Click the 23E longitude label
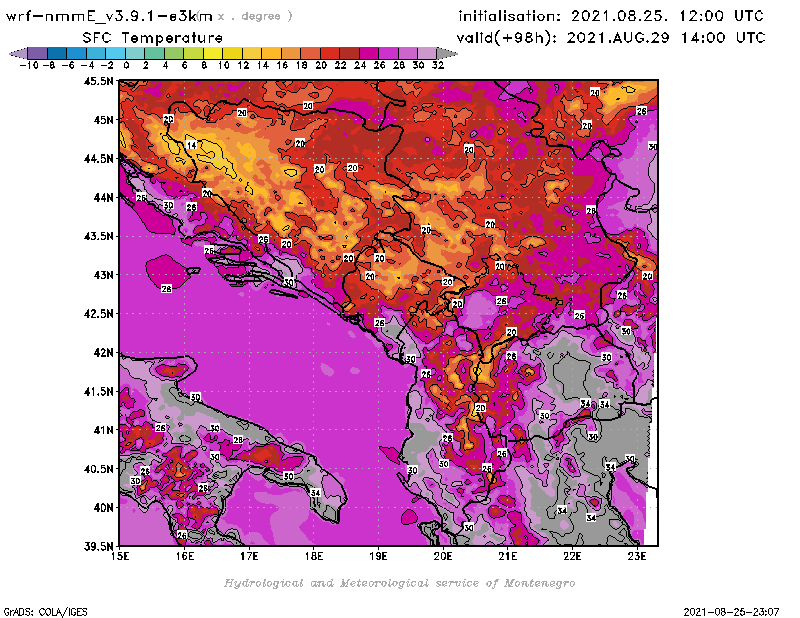The height and width of the screenshot is (618, 800). pyautogui.click(x=637, y=556)
